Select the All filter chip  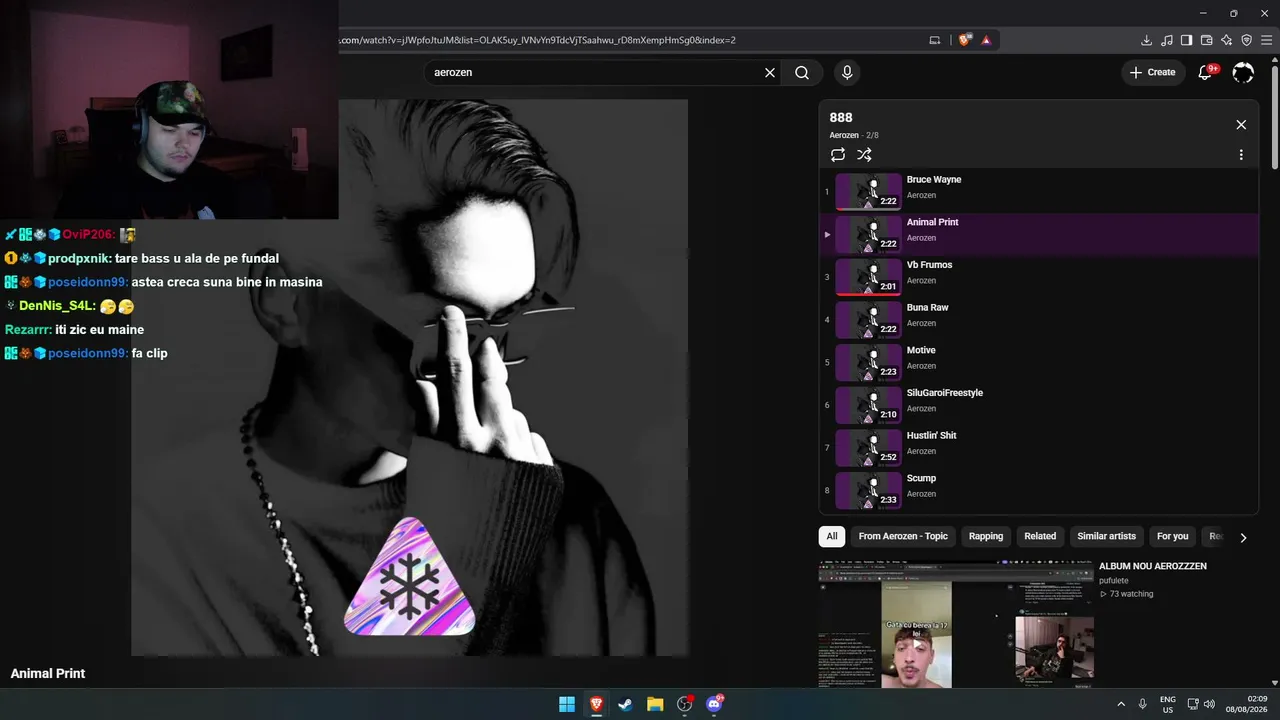point(831,536)
